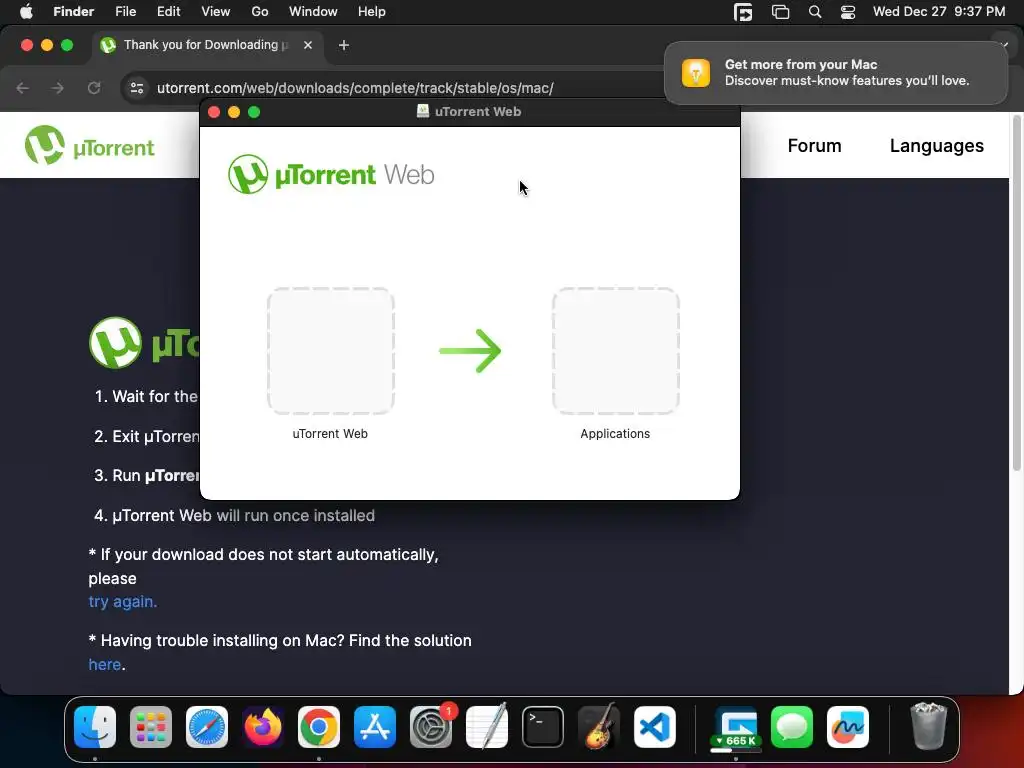1024x768 pixels.
Task: Launch Safari from the dock
Action: pos(207,727)
